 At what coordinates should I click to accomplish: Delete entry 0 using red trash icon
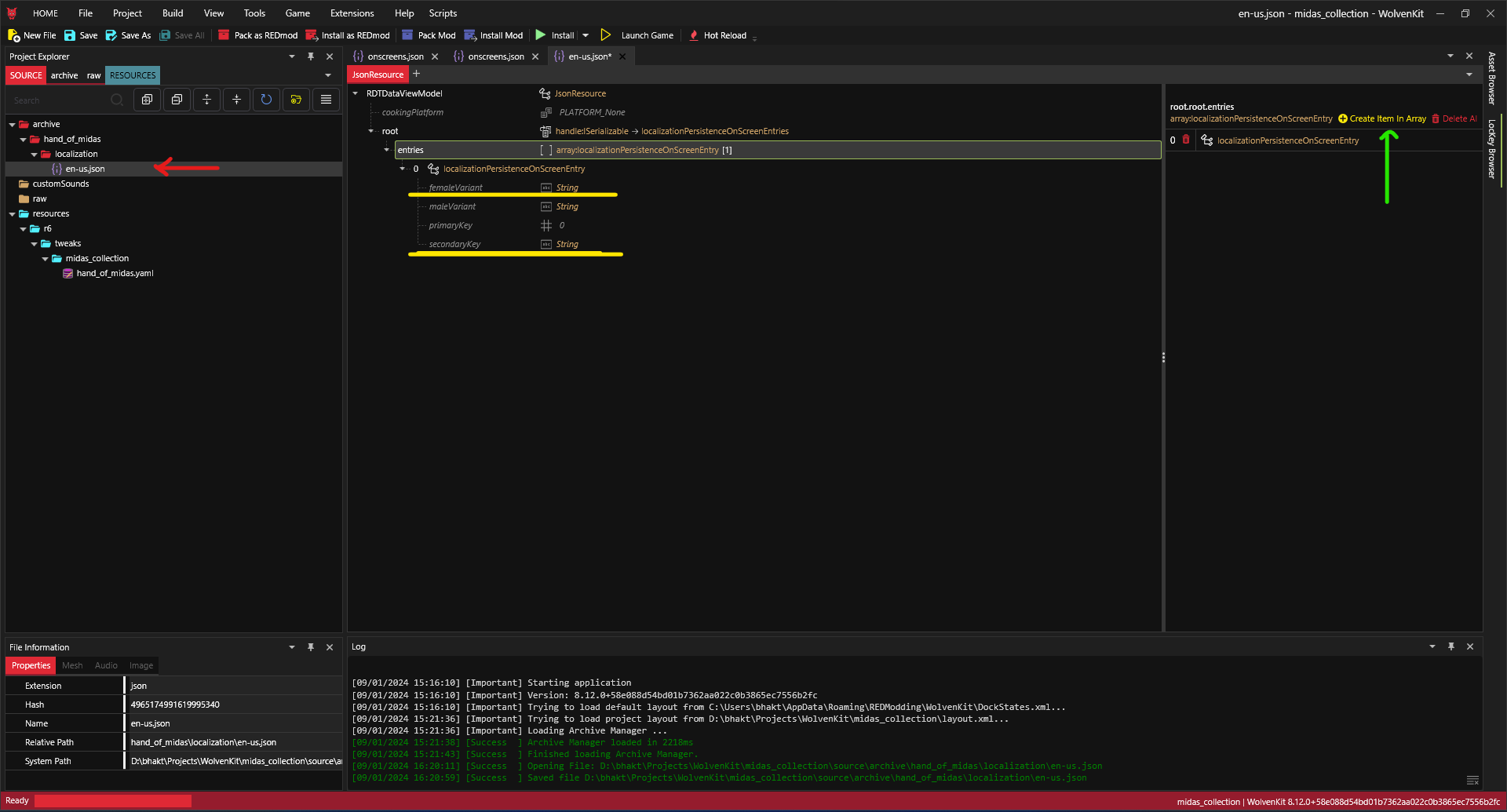tap(1186, 140)
